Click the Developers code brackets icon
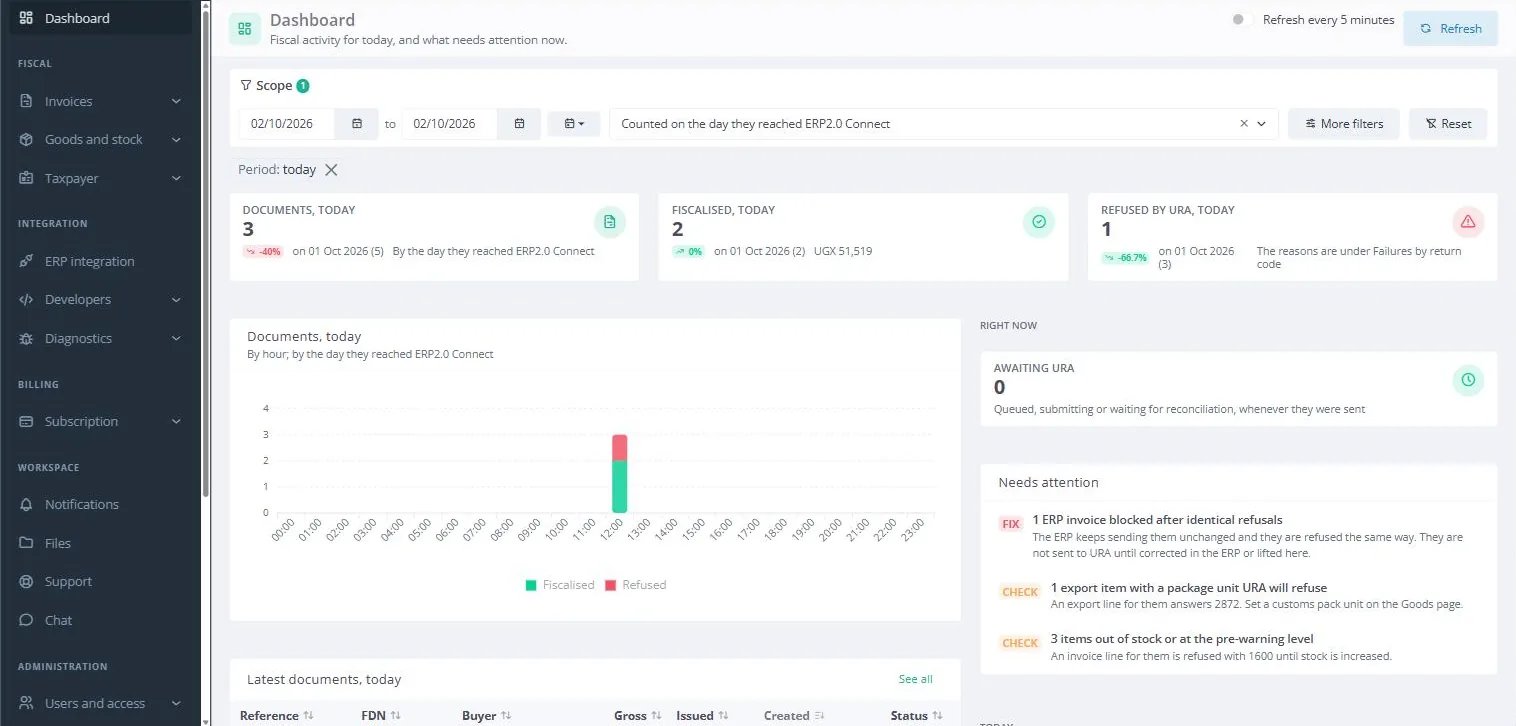The width and height of the screenshot is (1516, 726). tap(27, 299)
